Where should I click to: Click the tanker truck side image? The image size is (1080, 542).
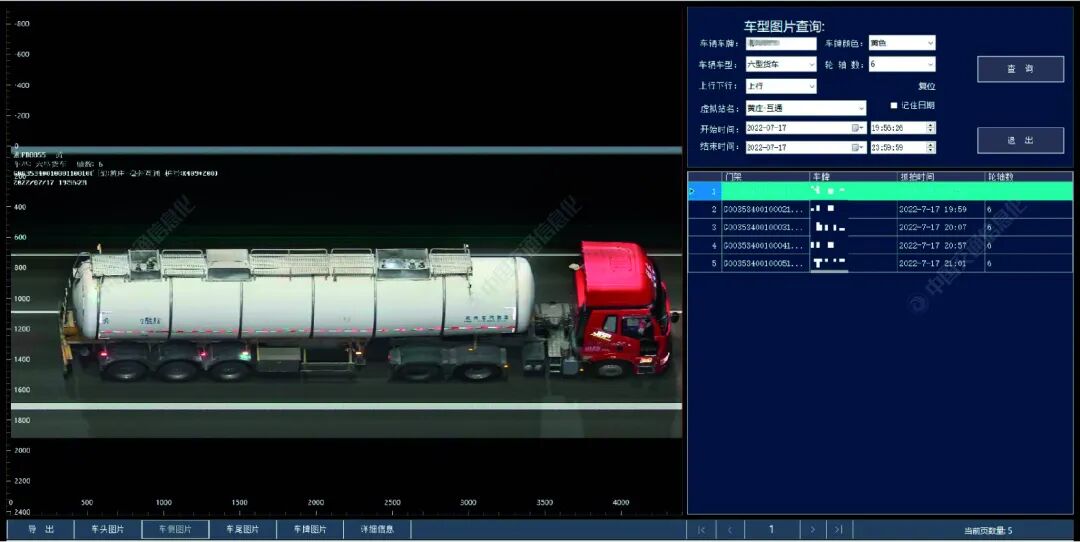tap(368, 311)
